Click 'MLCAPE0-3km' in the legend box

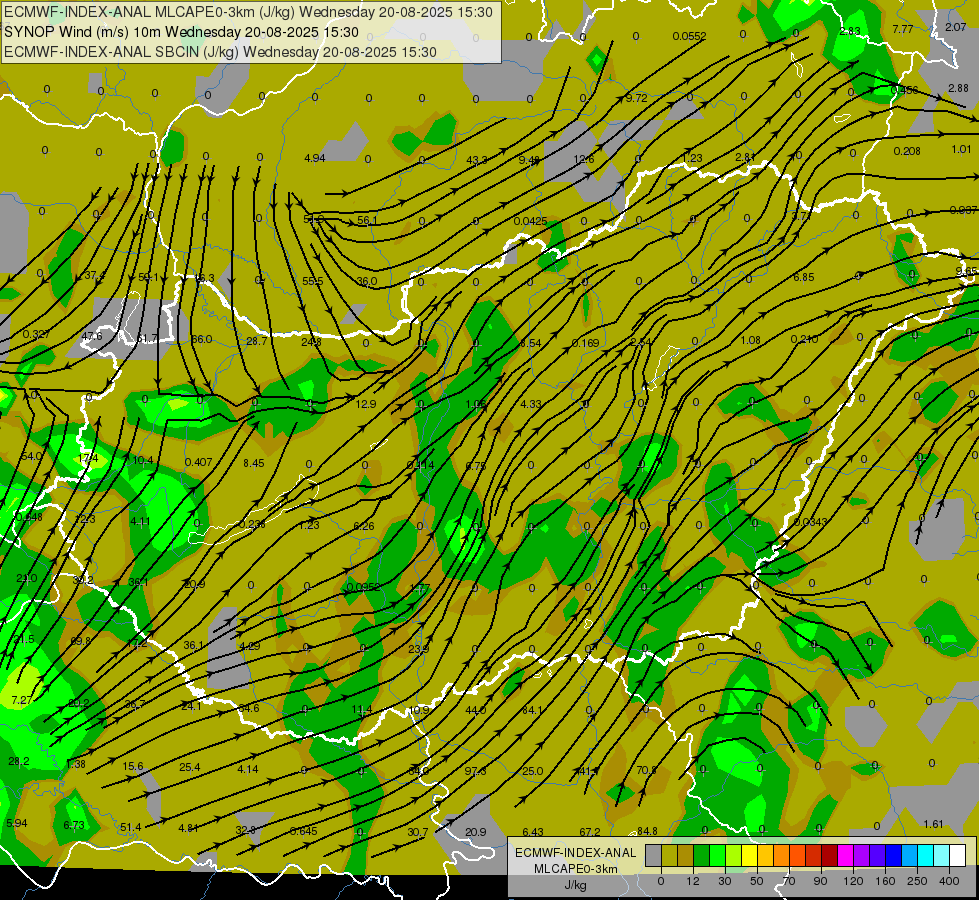(x=575, y=869)
